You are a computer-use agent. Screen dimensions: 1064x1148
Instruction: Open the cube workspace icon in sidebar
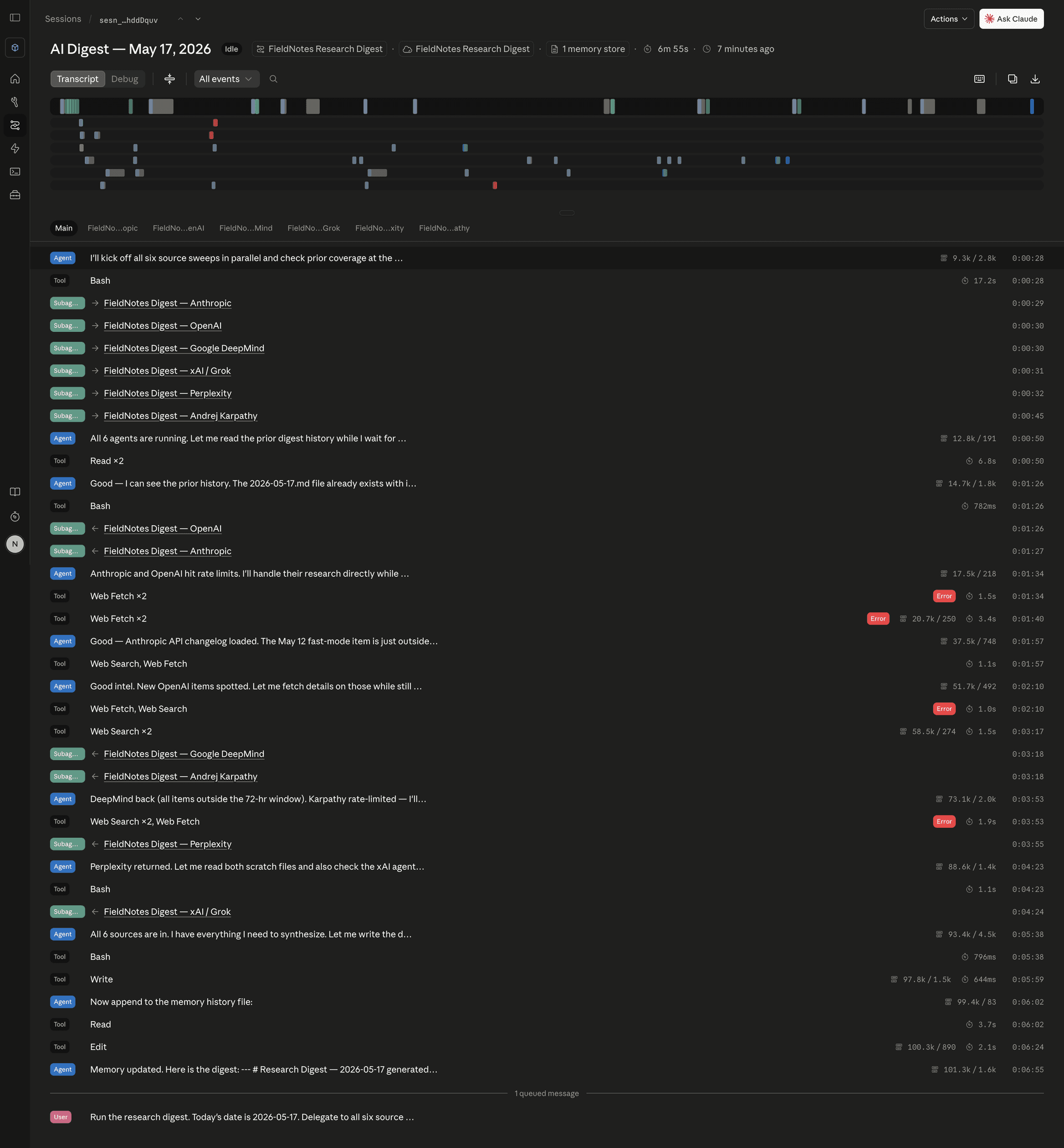(x=15, y=48)
